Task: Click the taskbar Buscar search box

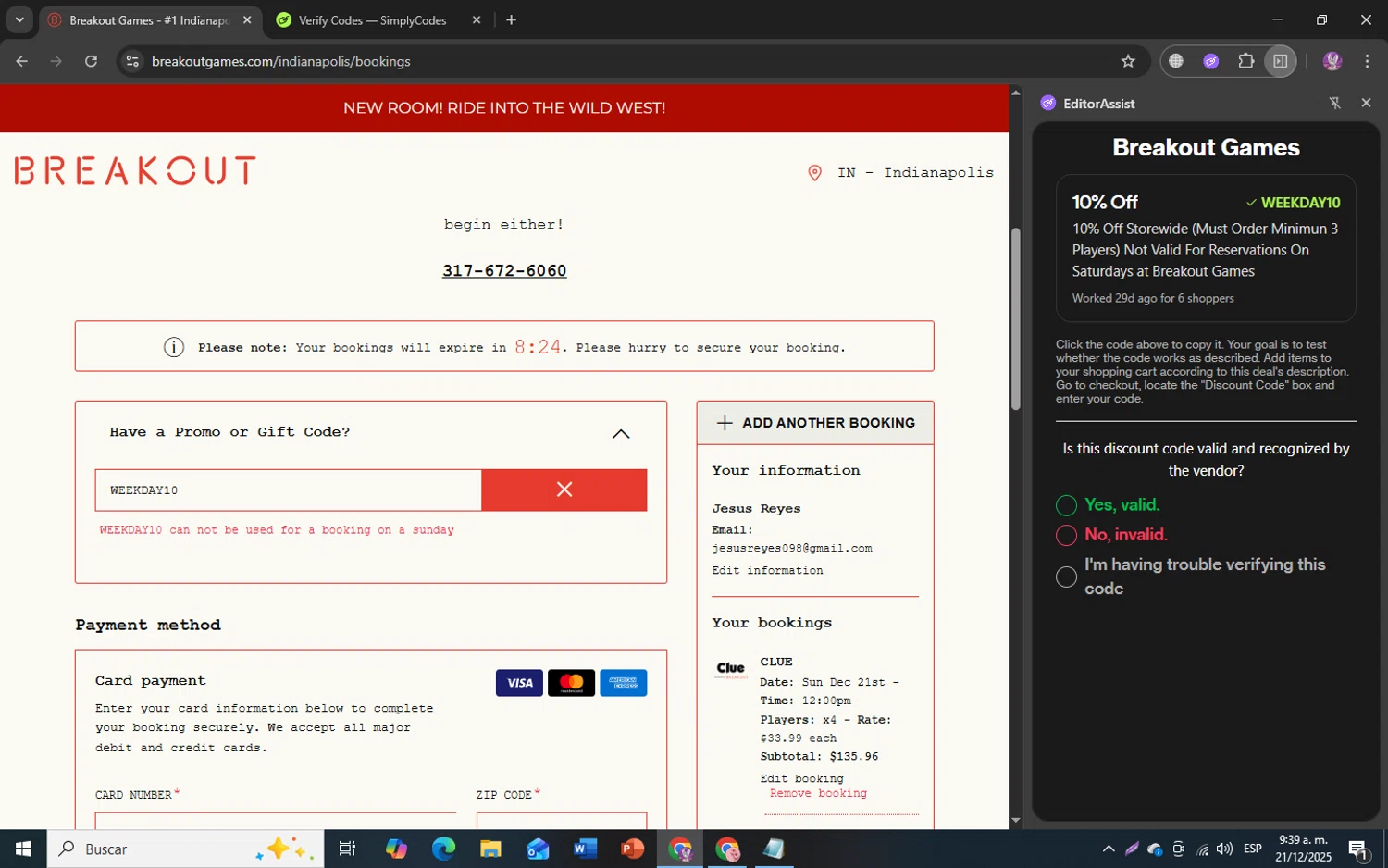Action: 185,849
